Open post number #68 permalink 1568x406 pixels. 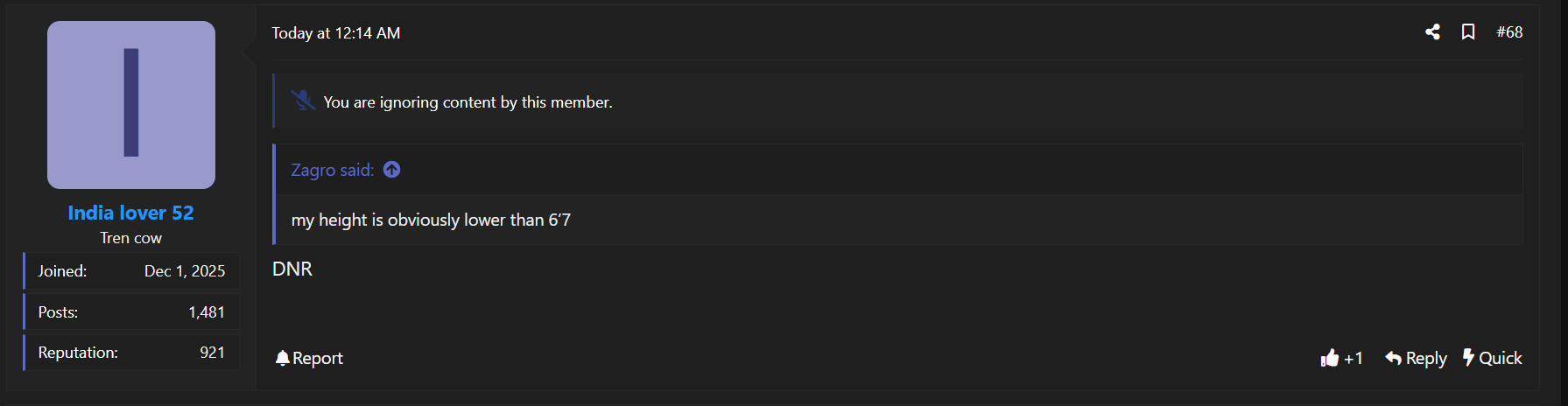coord(1509,32)
